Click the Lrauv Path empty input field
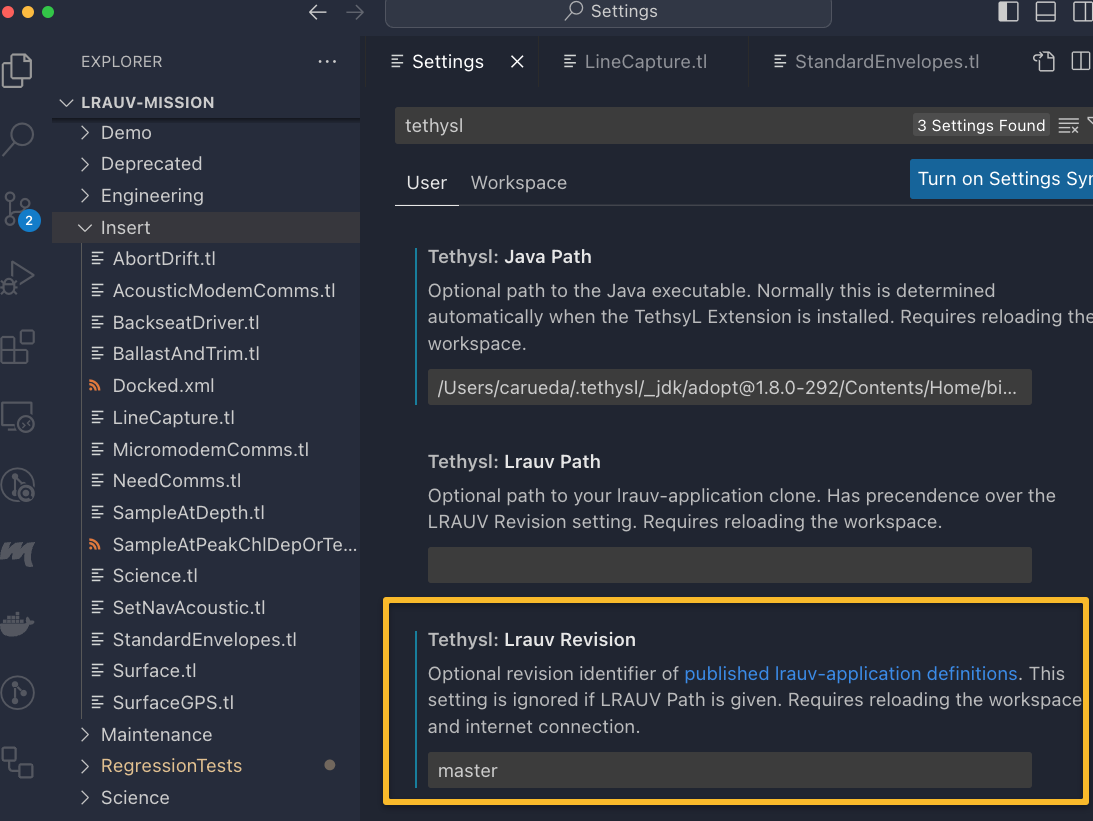 point(729,565)
